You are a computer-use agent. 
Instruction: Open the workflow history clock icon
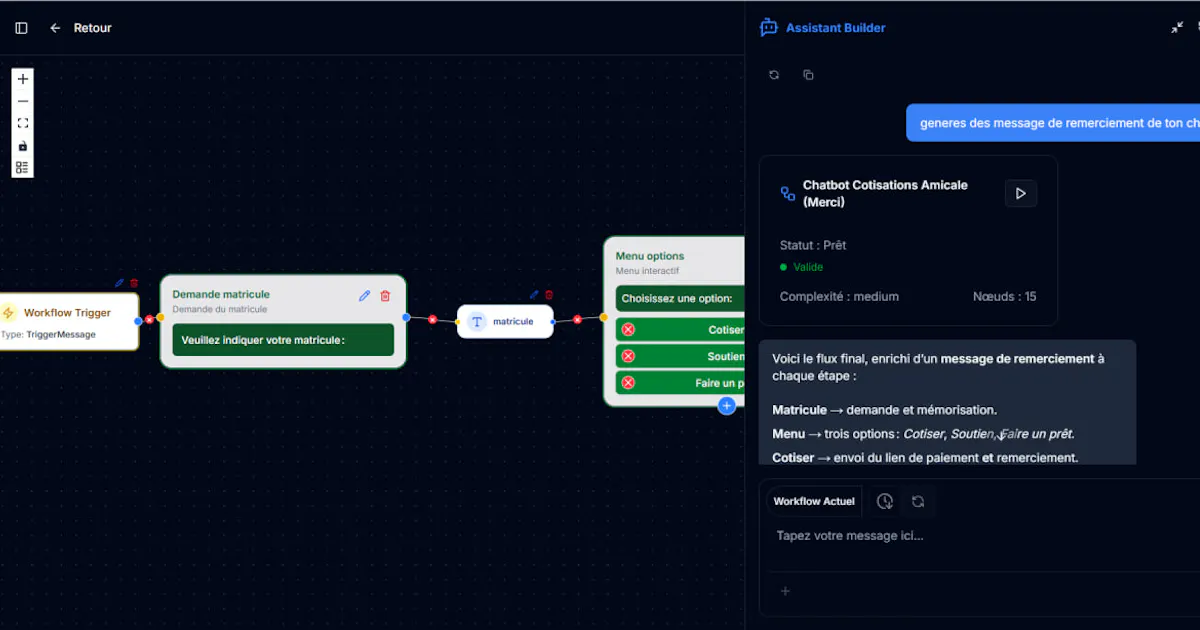point(885,501)
